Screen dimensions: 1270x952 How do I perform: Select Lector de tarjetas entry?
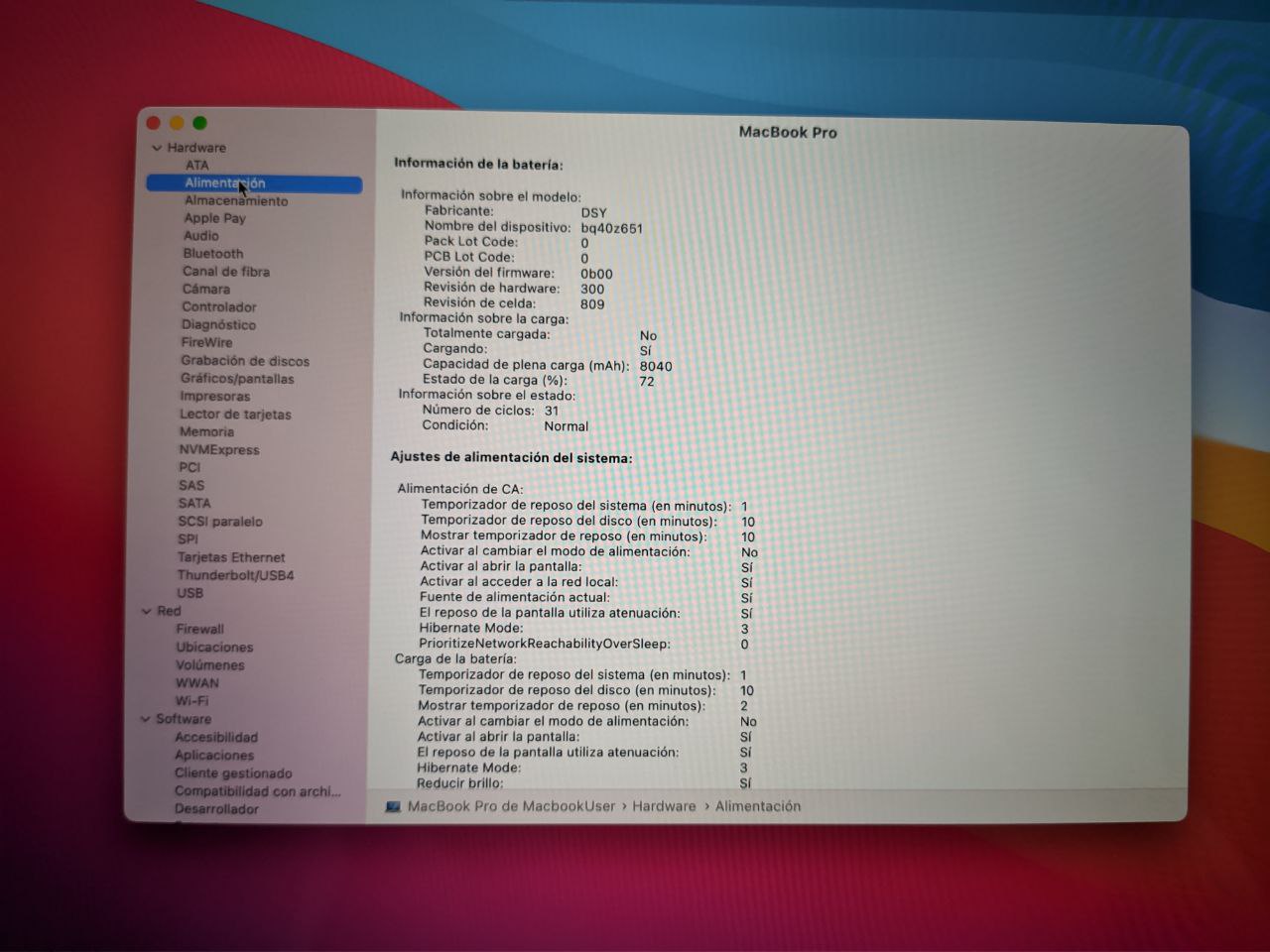click(x=235, y=415)
